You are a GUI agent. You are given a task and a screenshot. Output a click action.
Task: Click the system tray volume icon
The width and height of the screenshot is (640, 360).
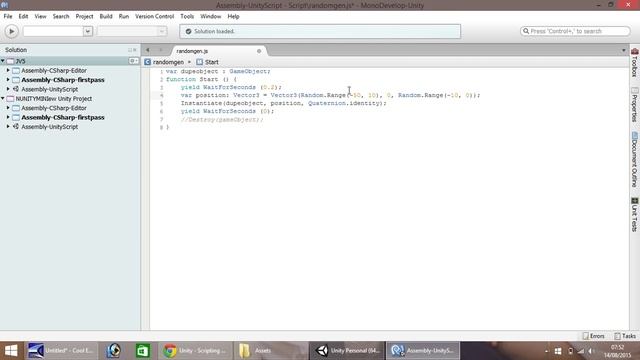click(x=591, y=351)
